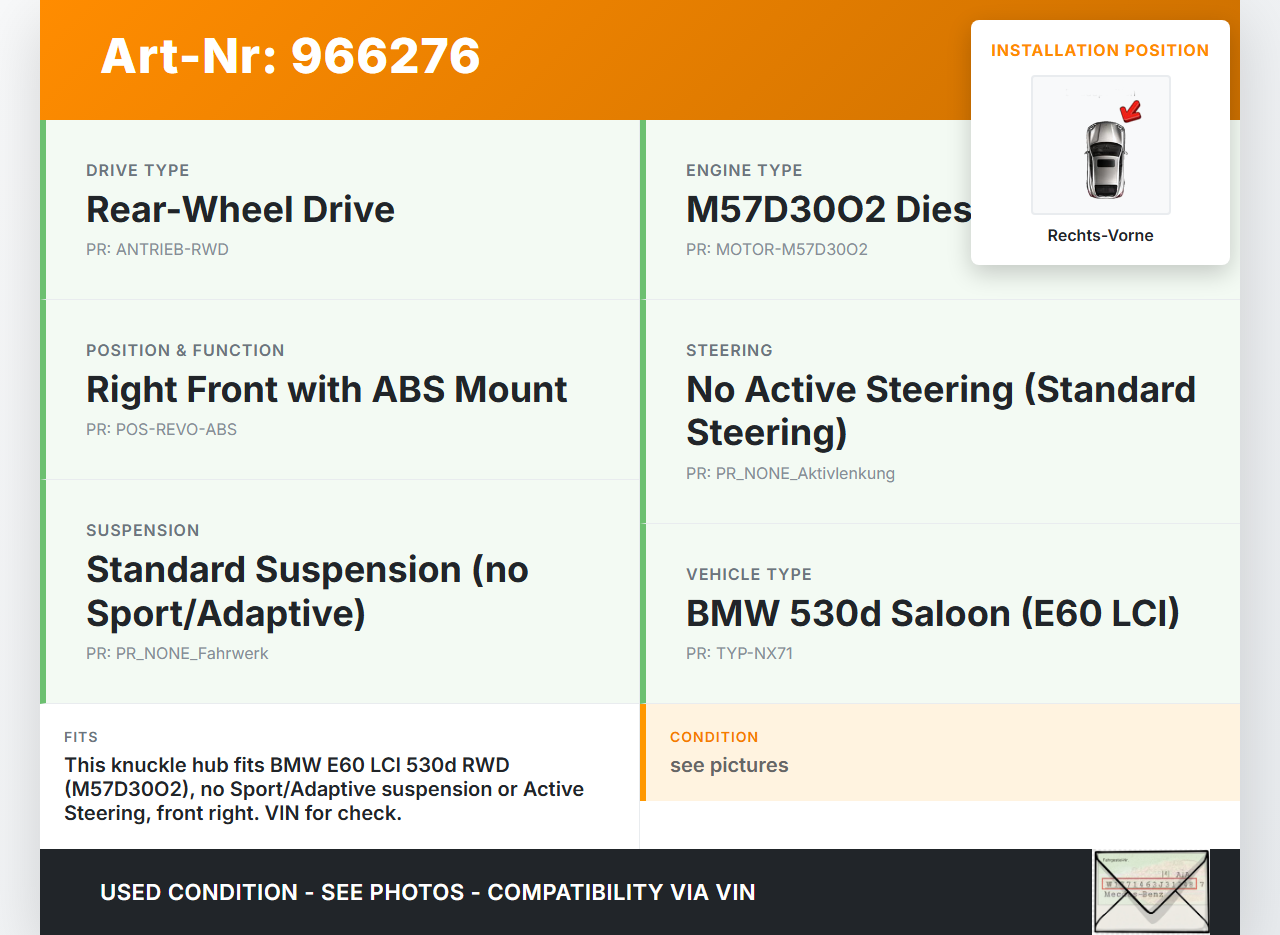Click the PR: PR_NONE_Aktivlenkung code

point(790,473)
